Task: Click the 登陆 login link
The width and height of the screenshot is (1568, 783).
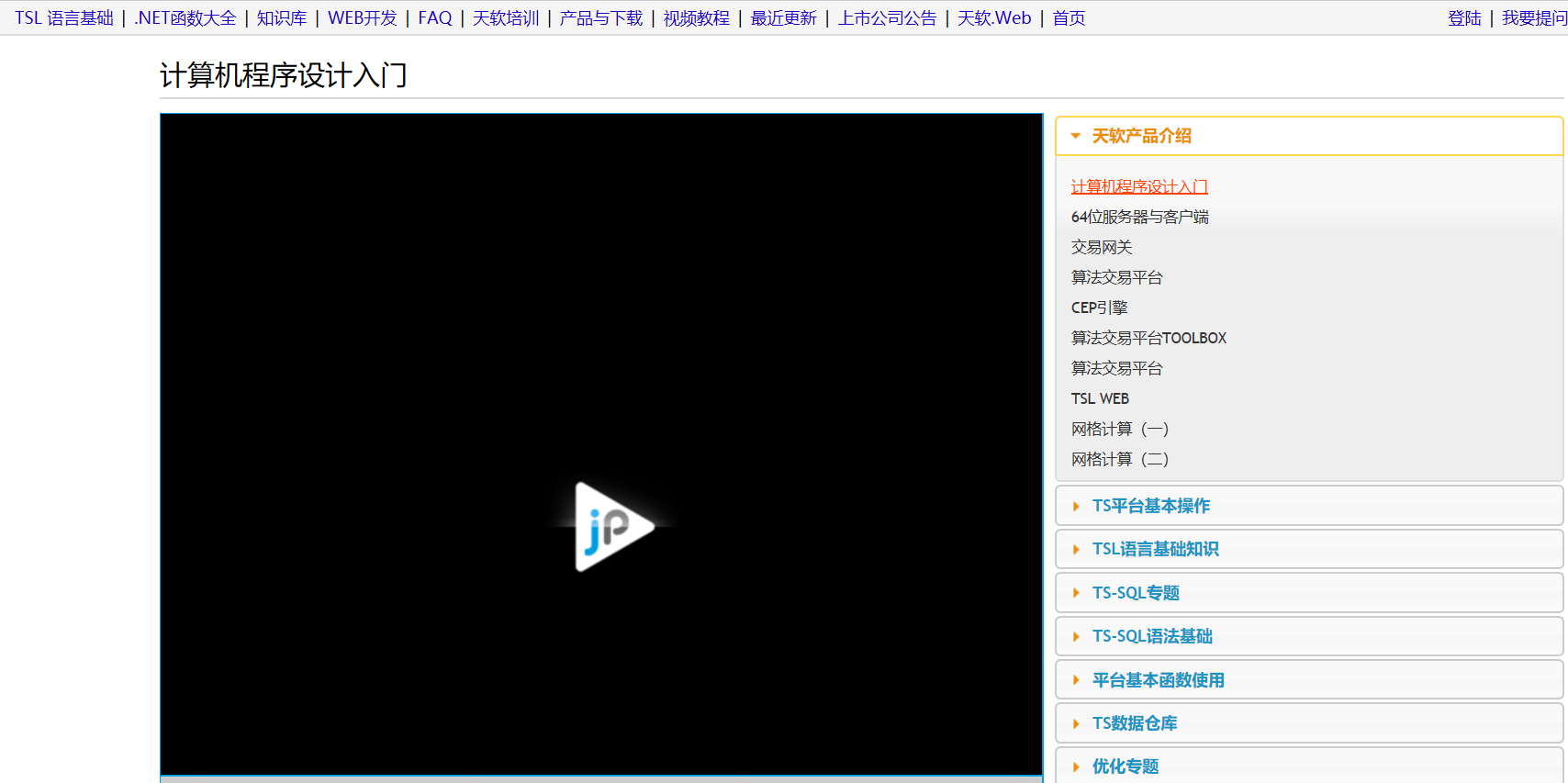Action: [x=1464, y=18]
